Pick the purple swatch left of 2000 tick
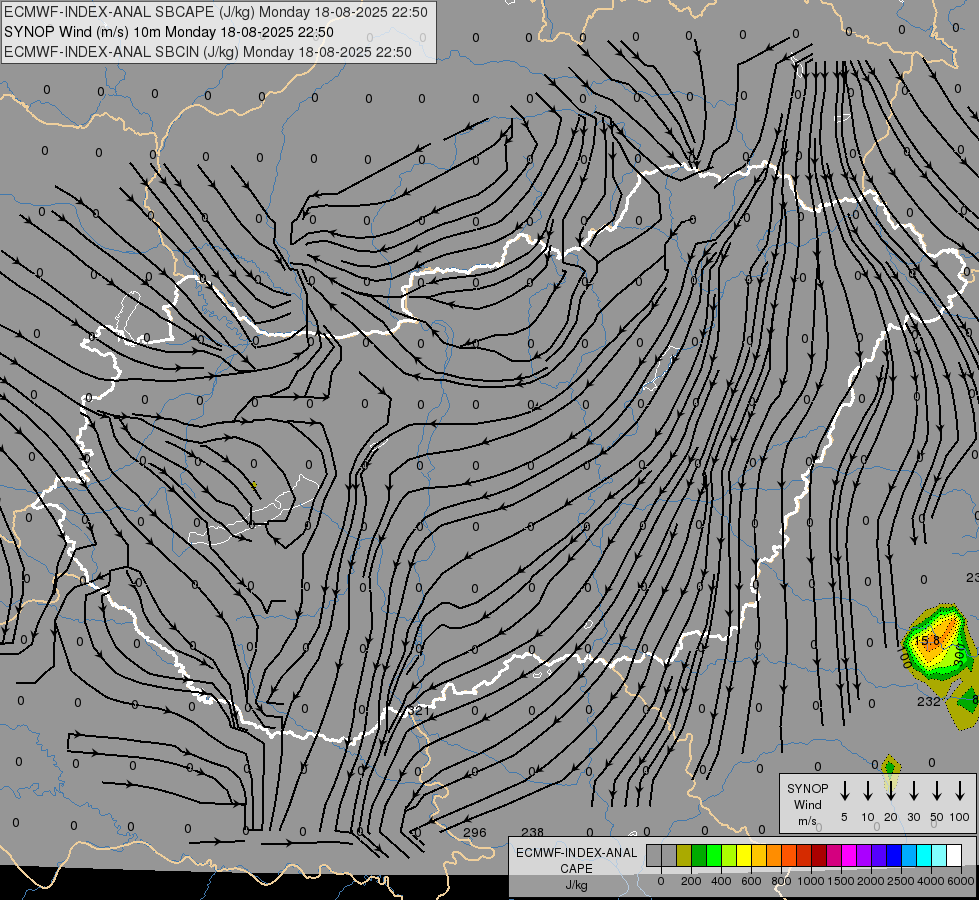The image size is (979, 900). pyautogui.click(x=865, y=855)
